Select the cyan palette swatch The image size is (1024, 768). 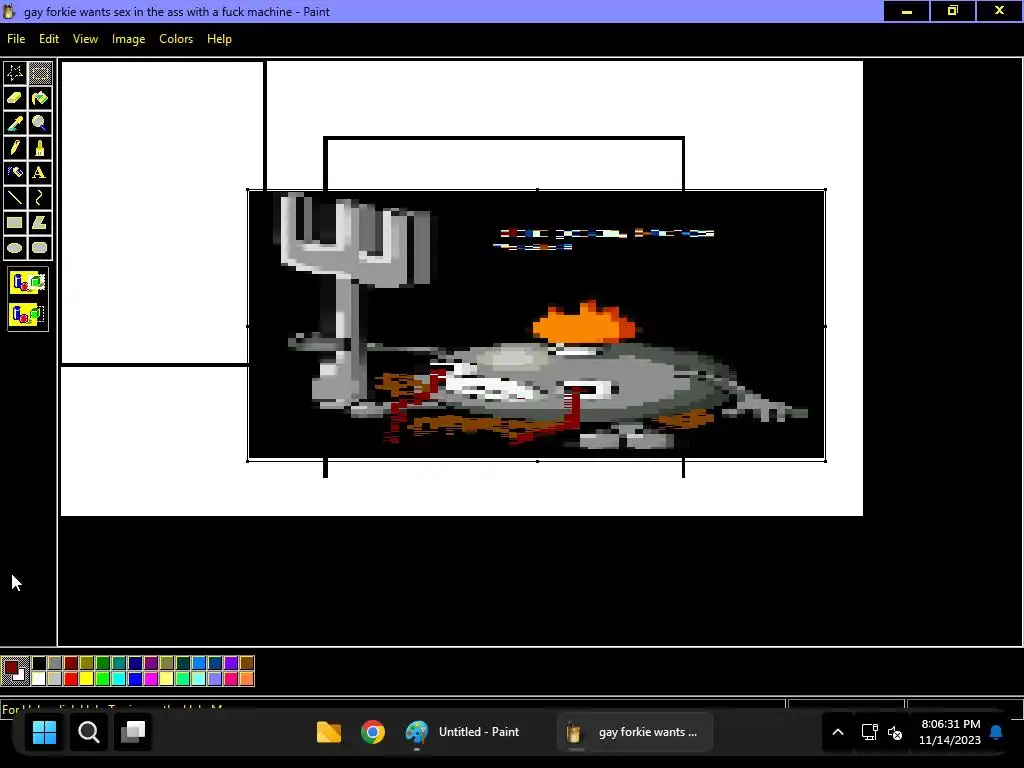(x=119, y=679)
